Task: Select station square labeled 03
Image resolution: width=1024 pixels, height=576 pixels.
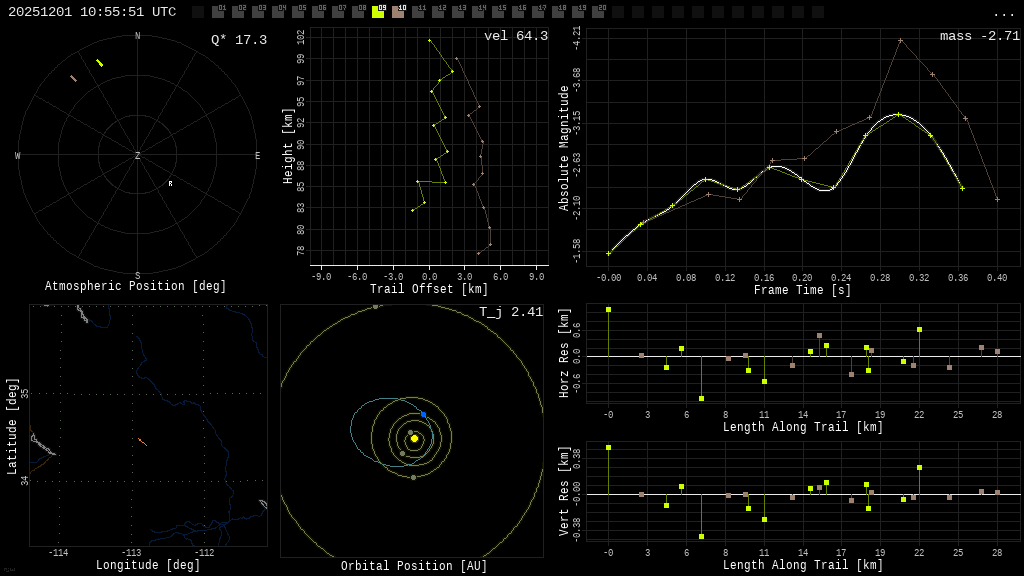Action: (257, 12)
